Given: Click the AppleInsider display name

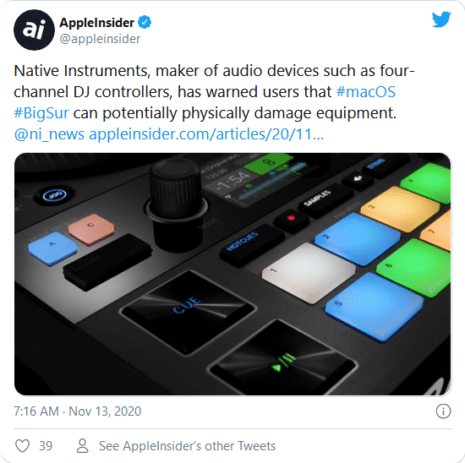Looking at the screenshot, I should [x=97, y=23].
